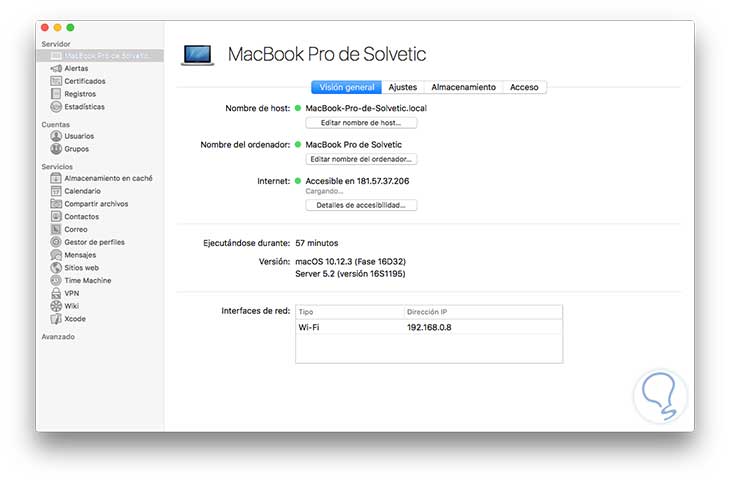Select the Mensajes icon in sidebar
The width and height of the screenshot is (730, 483).
(x=56, y=255)
